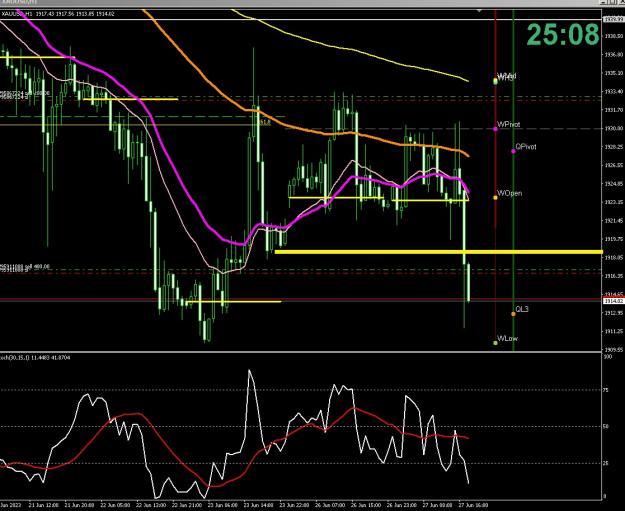Image resolution: width=625 pixels, height=511 pixels.
Task: Click the 27 Jun 16:00 time axis label
Action: click(473, 505)
